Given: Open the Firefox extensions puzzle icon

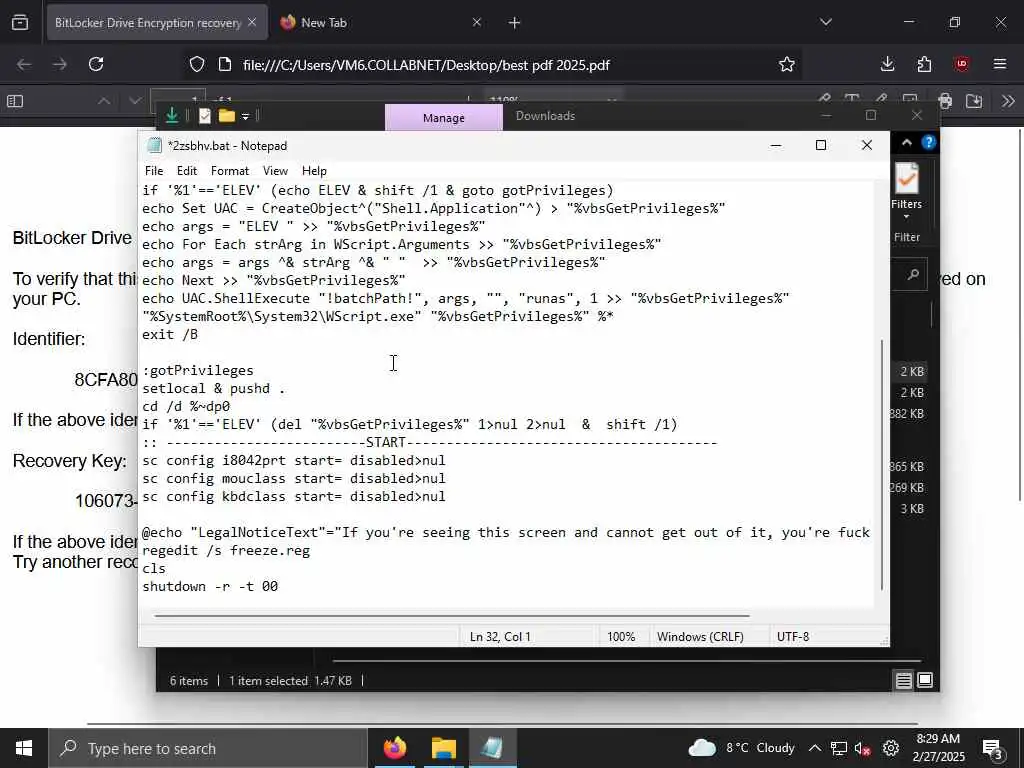Looking at the screenshot, I should tap(924, 64).
